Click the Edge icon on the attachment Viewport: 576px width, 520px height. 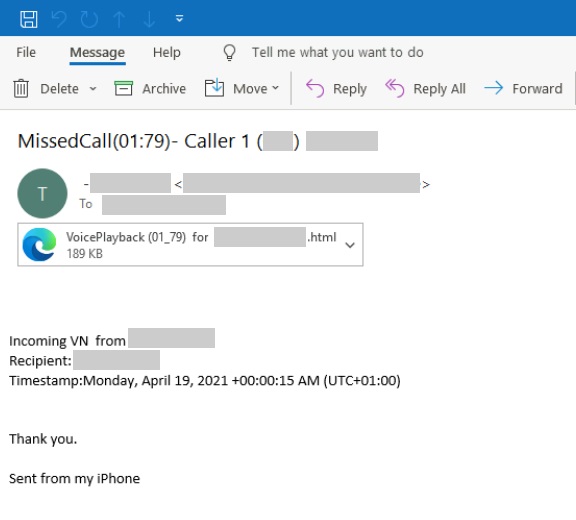point(39,245)
